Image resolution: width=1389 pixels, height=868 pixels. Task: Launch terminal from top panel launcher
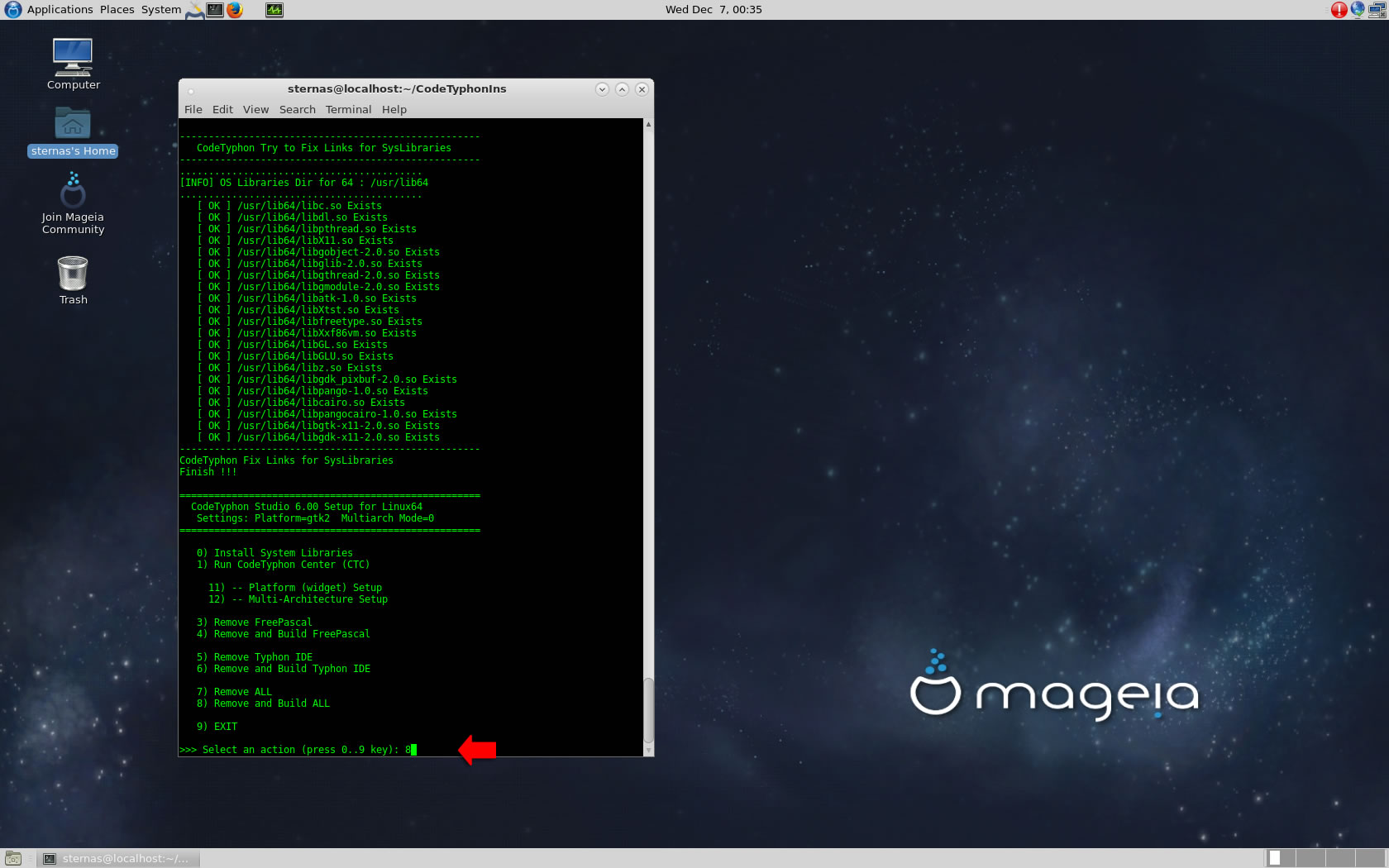coord(215,10)
